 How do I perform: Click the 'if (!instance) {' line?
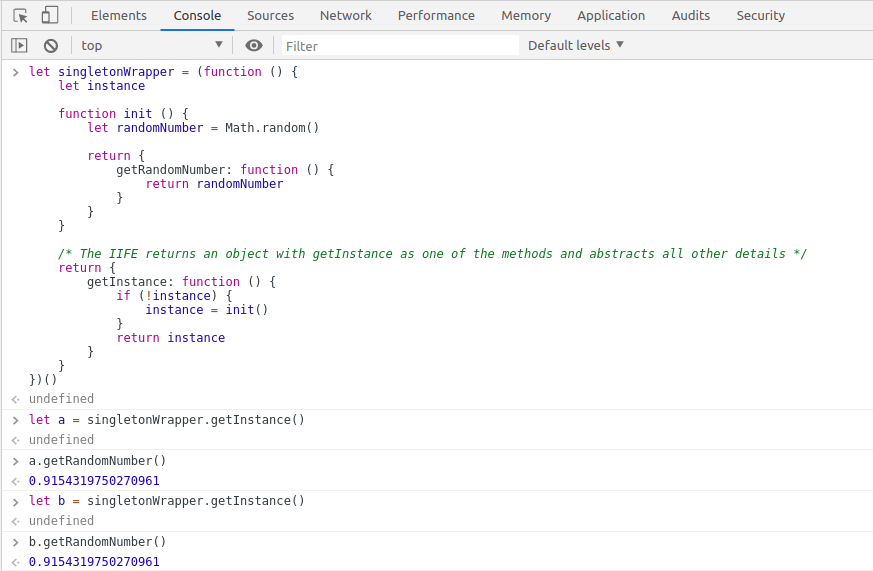[174, 296]
